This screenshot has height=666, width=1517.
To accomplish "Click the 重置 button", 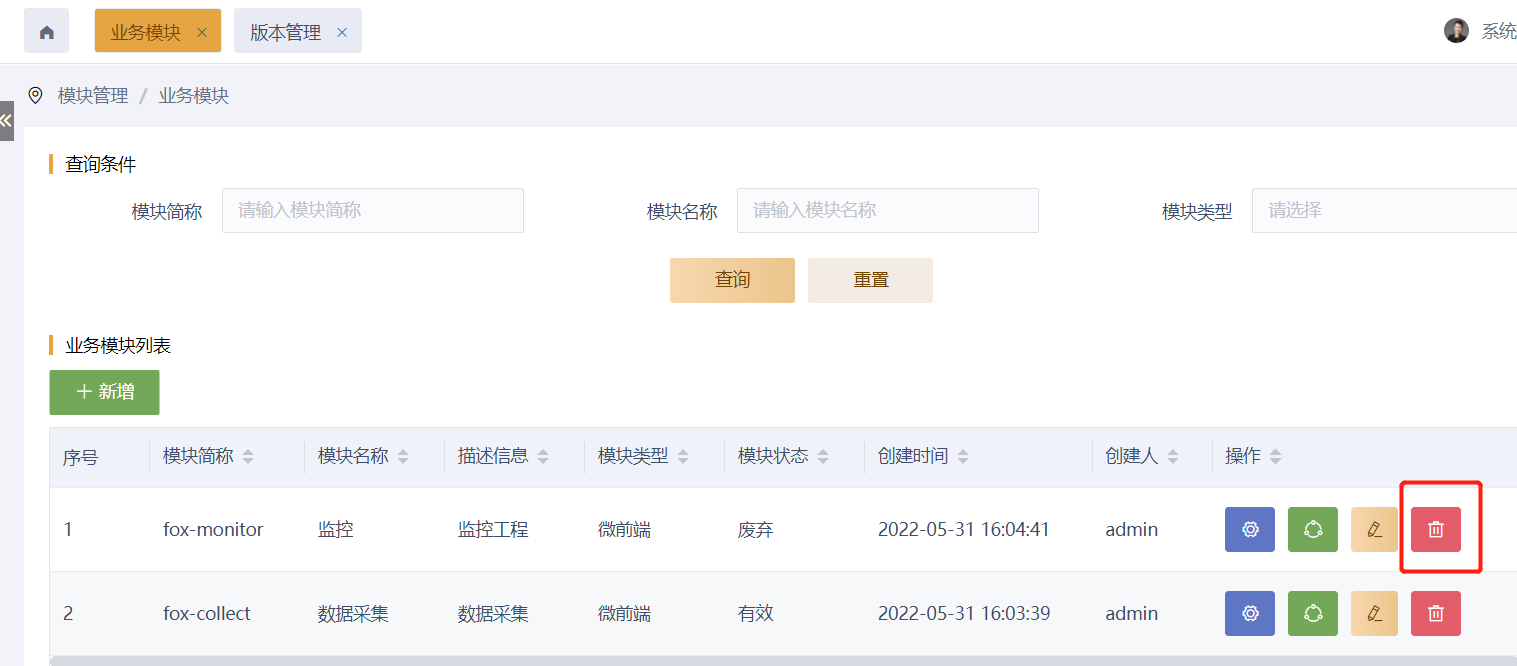I will [x=870, y=280].
